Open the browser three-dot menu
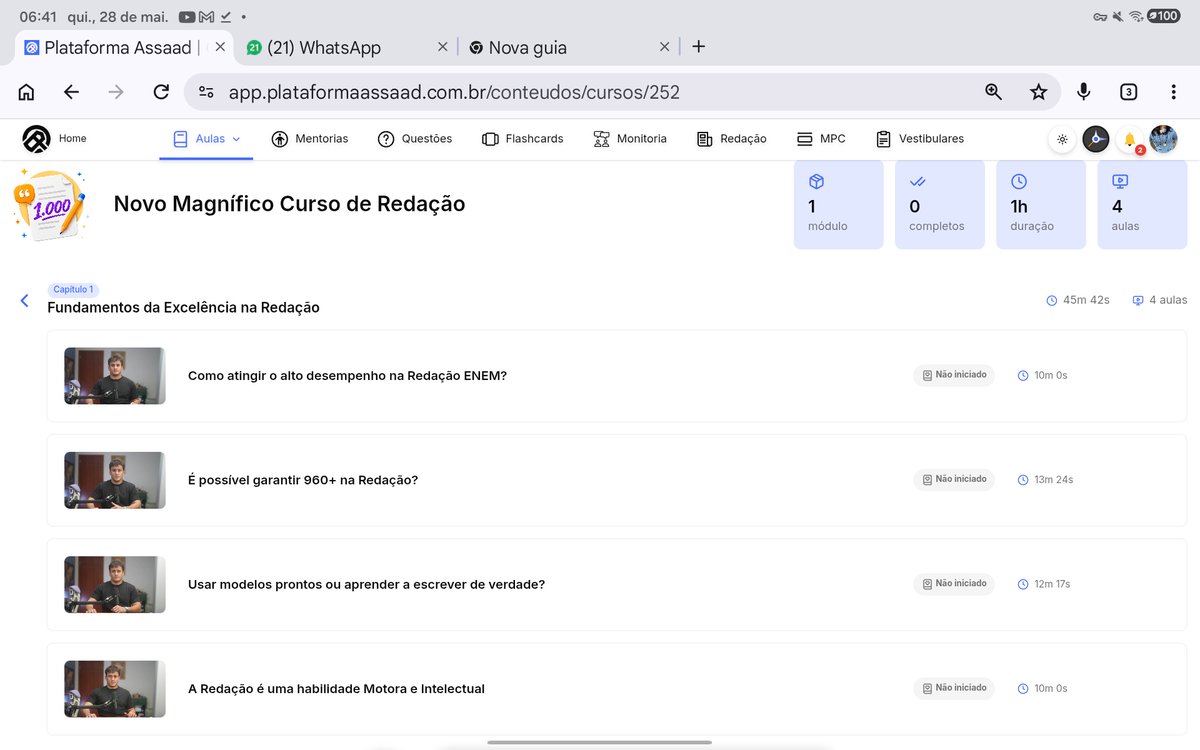The image size is (1200, 750). pyautogui.click(x=1173, y=92)
